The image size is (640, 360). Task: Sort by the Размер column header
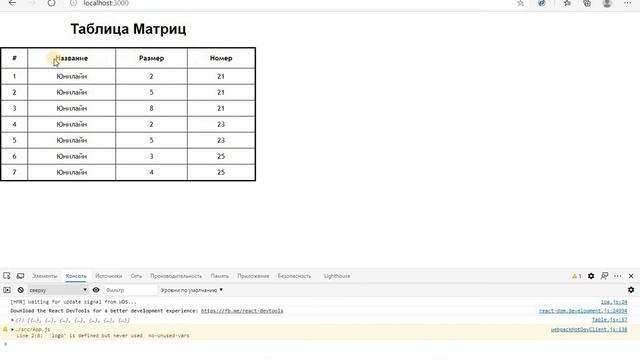pyautogui.click(x=151, y=58)
